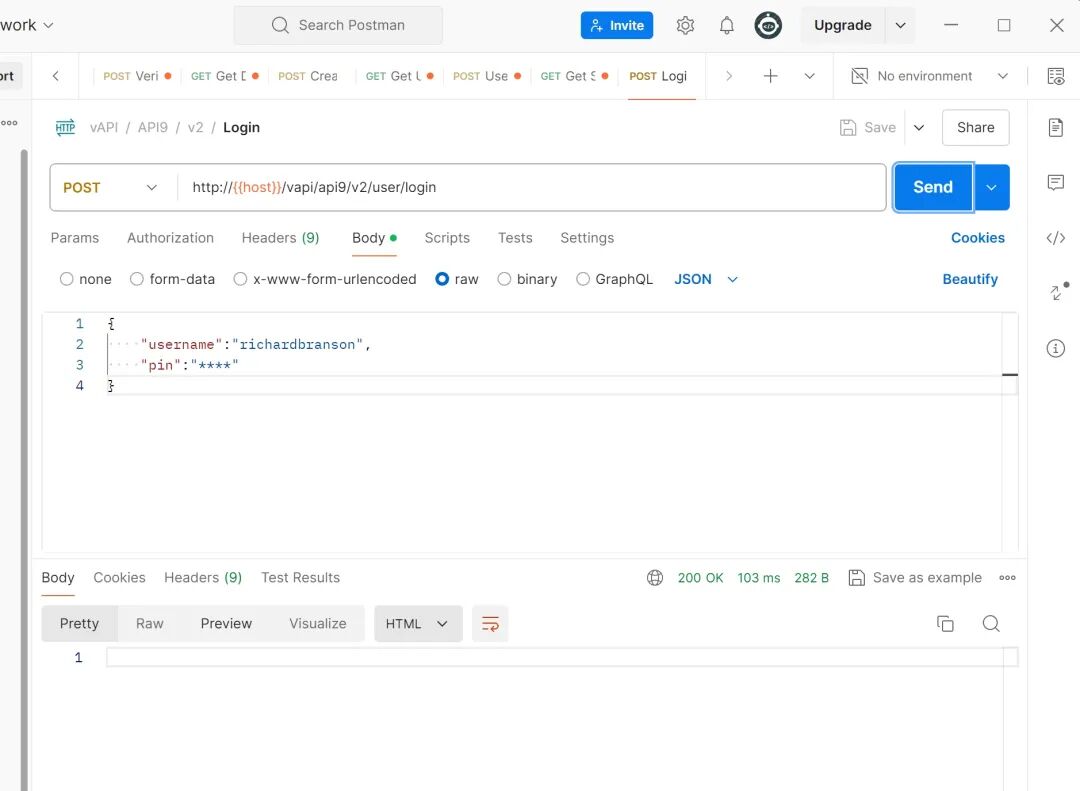This screenshot has height=791, width=1080.
Task: Click the Send button
Action: click(931, 187)
